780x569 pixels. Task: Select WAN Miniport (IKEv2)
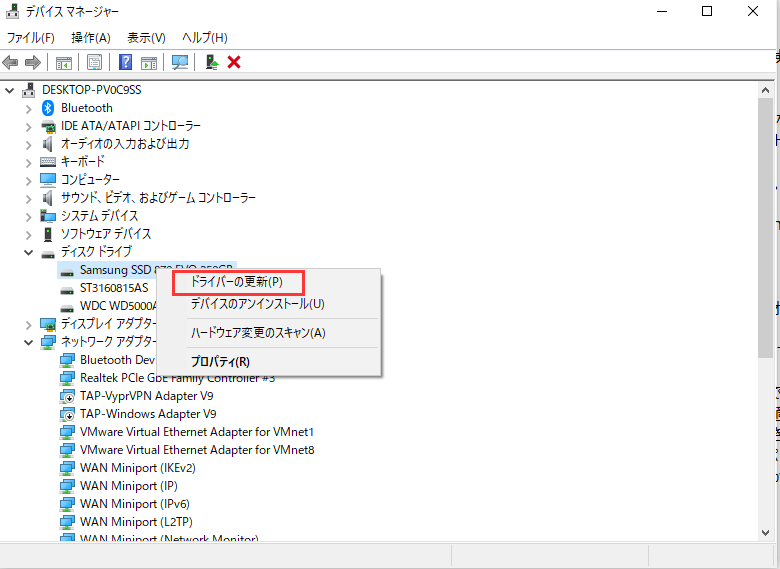[x=138, y=468]
